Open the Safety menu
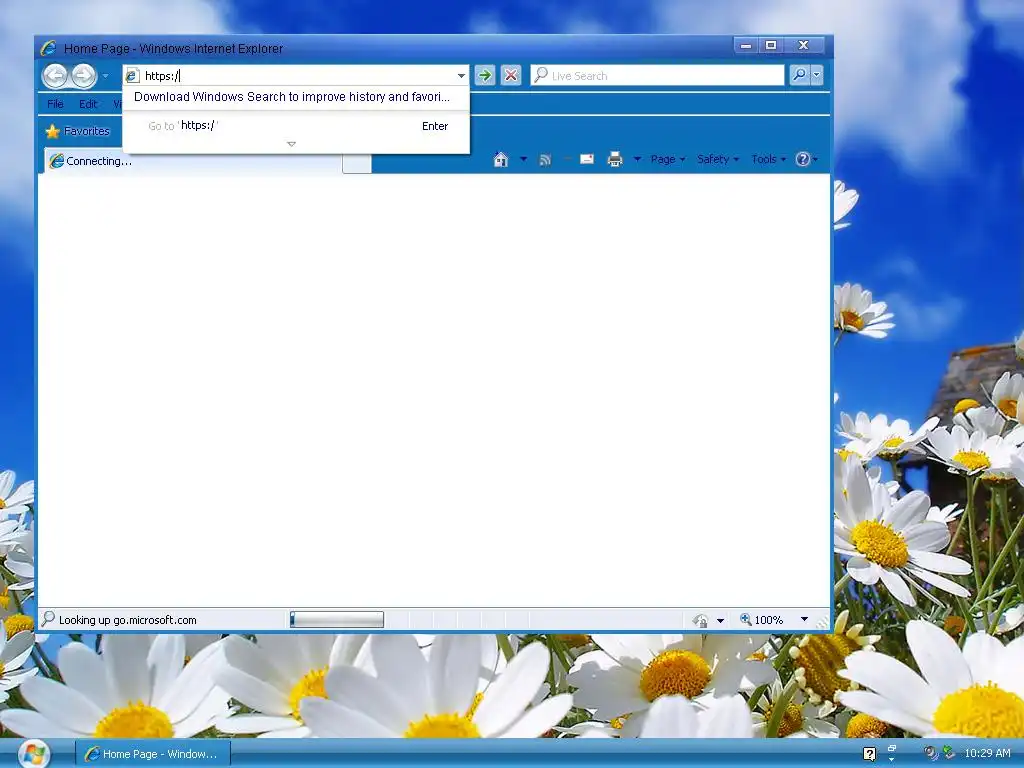This screenshot has width=1024, height=768. tap(718, 159)
